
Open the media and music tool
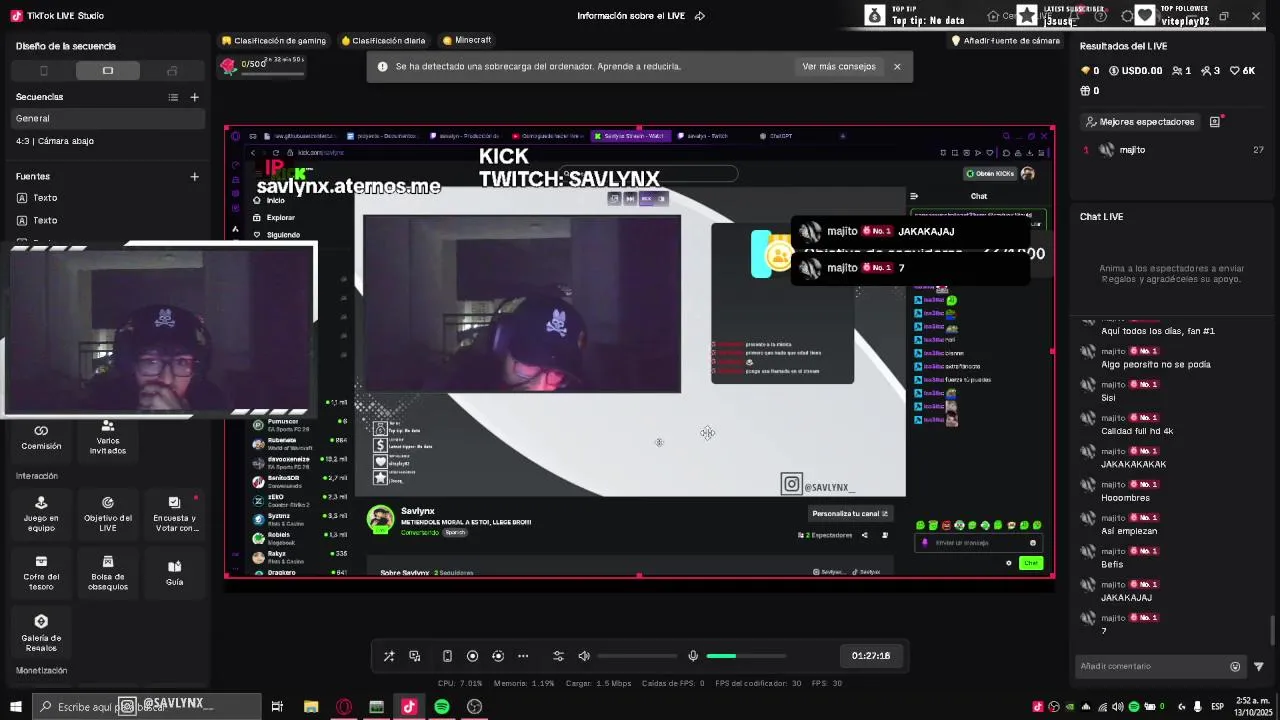point(415,656)
